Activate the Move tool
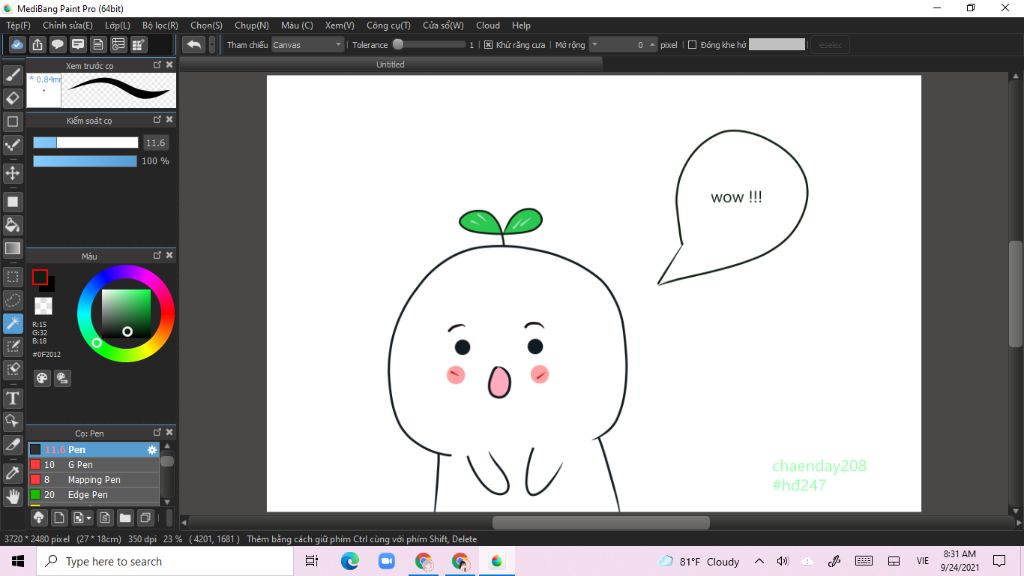Viewport: 1024px width, 576px height. 12,173
